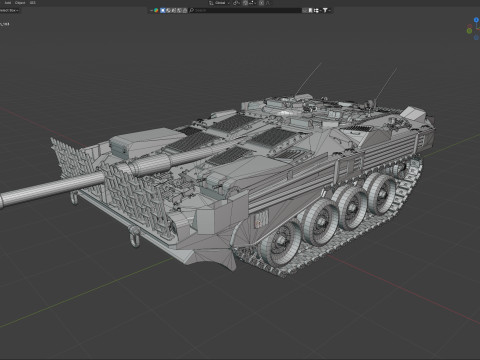This screenshot has height=360, width=480.
Task: Click the bookmark icon right of the search field
Action: pyautogui.click(x=310, y=10)
